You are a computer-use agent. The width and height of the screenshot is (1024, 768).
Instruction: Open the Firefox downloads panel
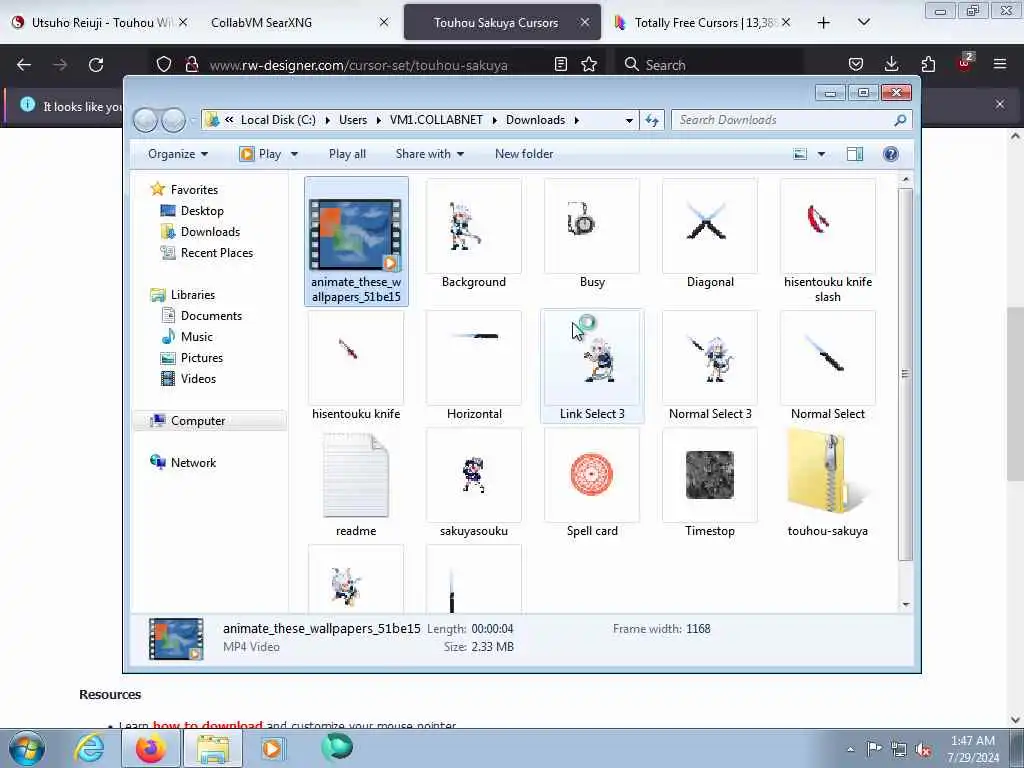(x=891, y=64)
